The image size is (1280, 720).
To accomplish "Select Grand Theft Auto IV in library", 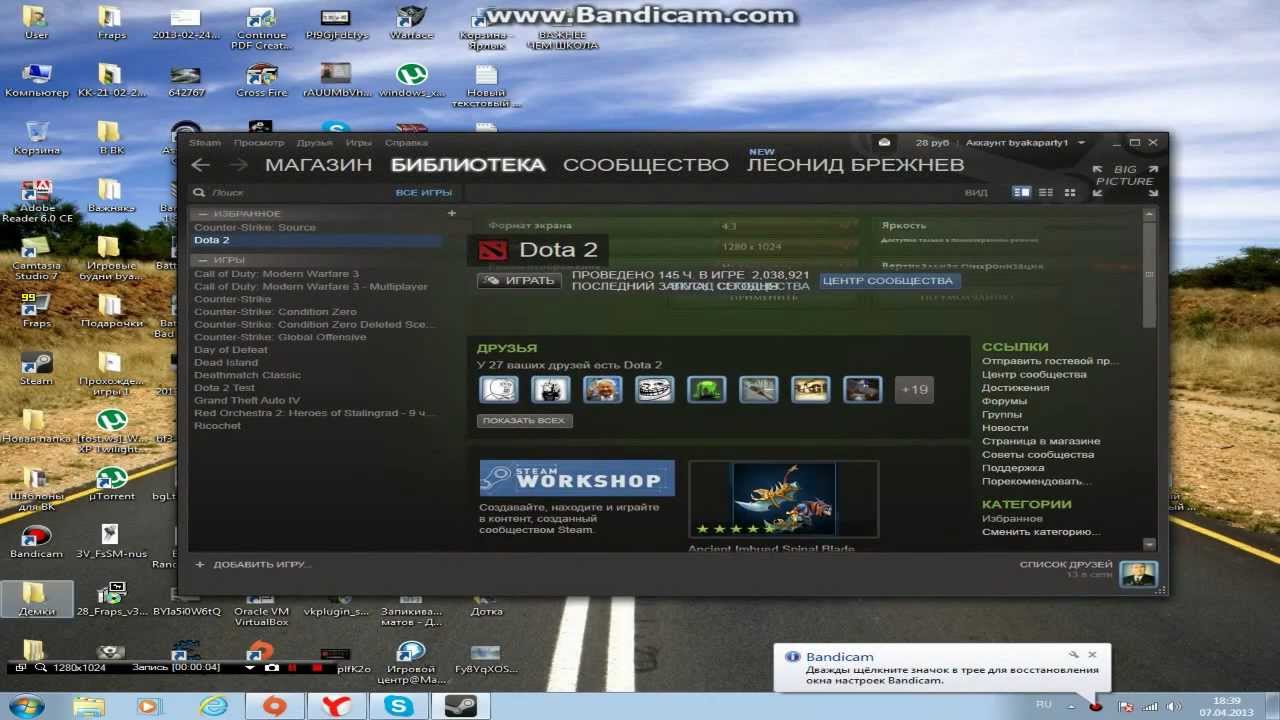I will 247,400.
